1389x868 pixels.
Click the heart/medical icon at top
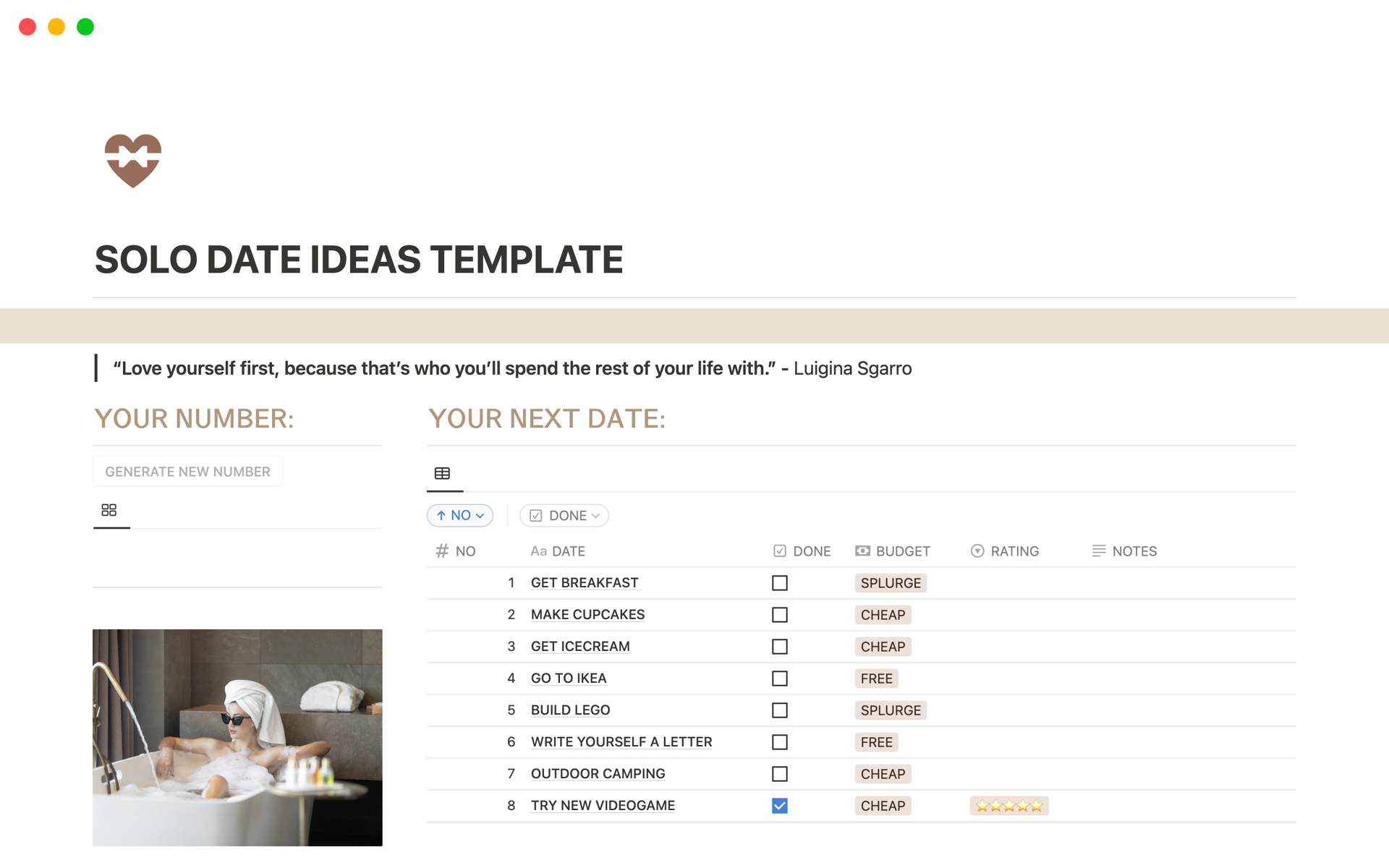(132, 157)
